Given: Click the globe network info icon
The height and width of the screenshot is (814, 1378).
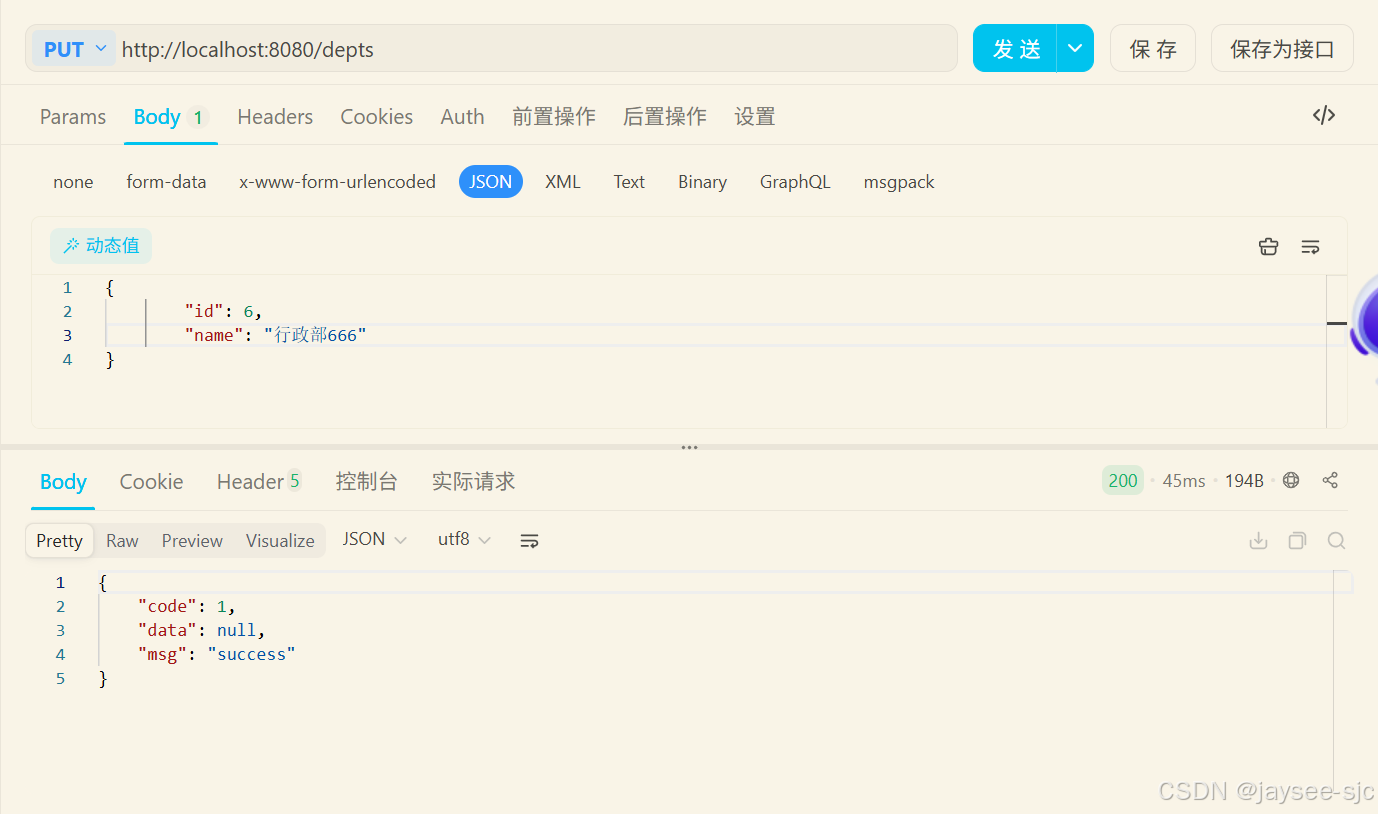Looking at the screenshot, I should coord(1291,480).
